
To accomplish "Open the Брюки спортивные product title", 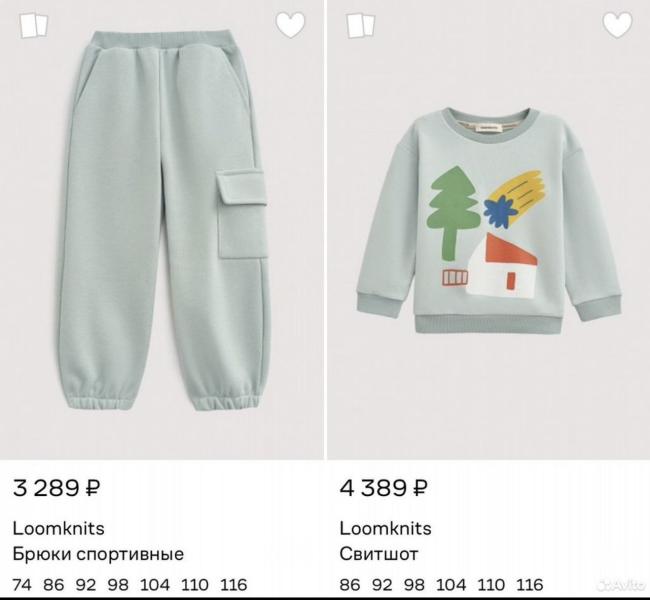I will (98, 554).
